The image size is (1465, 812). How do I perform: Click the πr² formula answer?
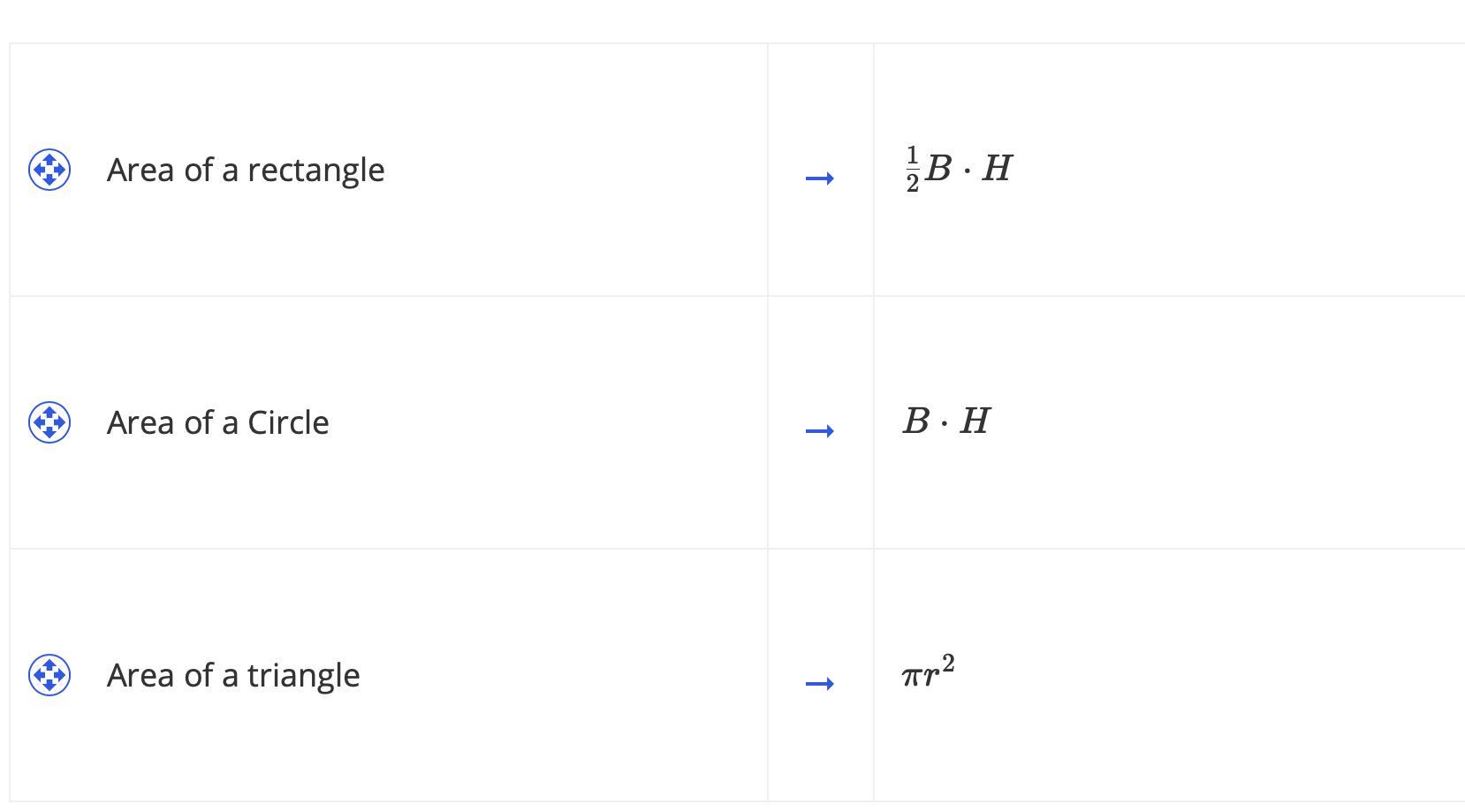point(928,672)
